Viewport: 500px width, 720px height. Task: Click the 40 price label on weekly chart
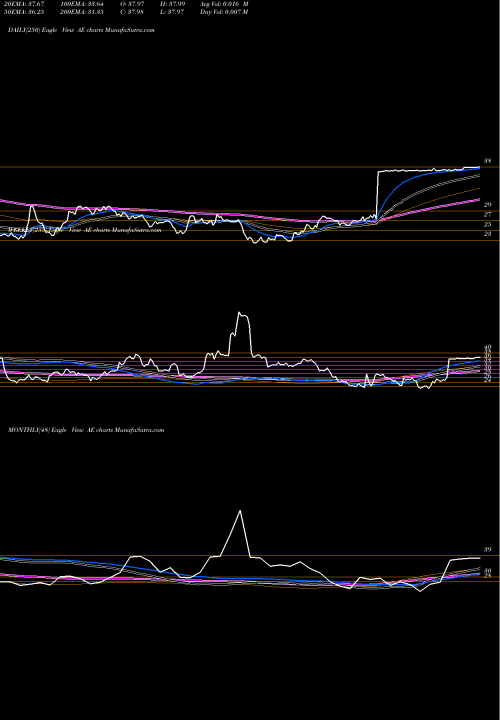488,348
